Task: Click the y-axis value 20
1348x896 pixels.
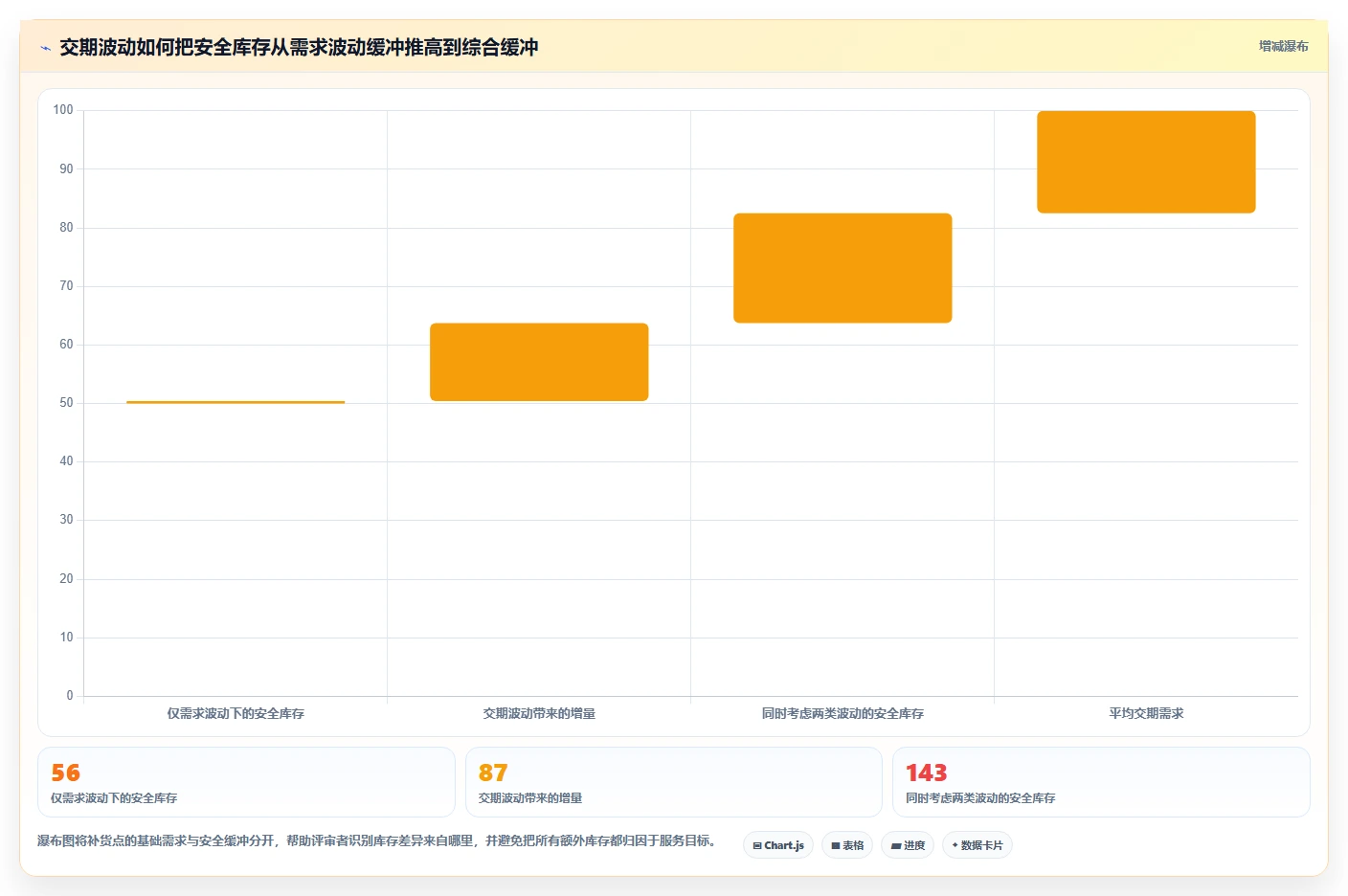Action: (x=66, y=579)
